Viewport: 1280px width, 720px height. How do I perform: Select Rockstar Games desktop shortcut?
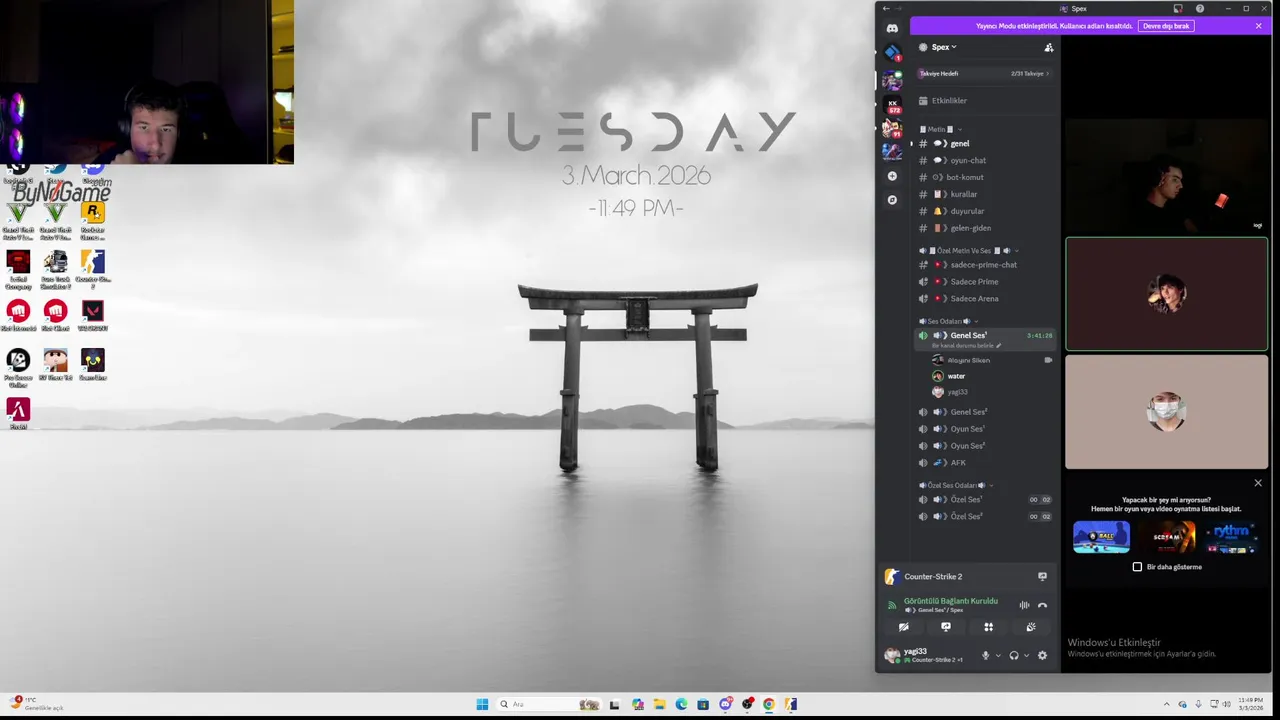click(93, 219)
